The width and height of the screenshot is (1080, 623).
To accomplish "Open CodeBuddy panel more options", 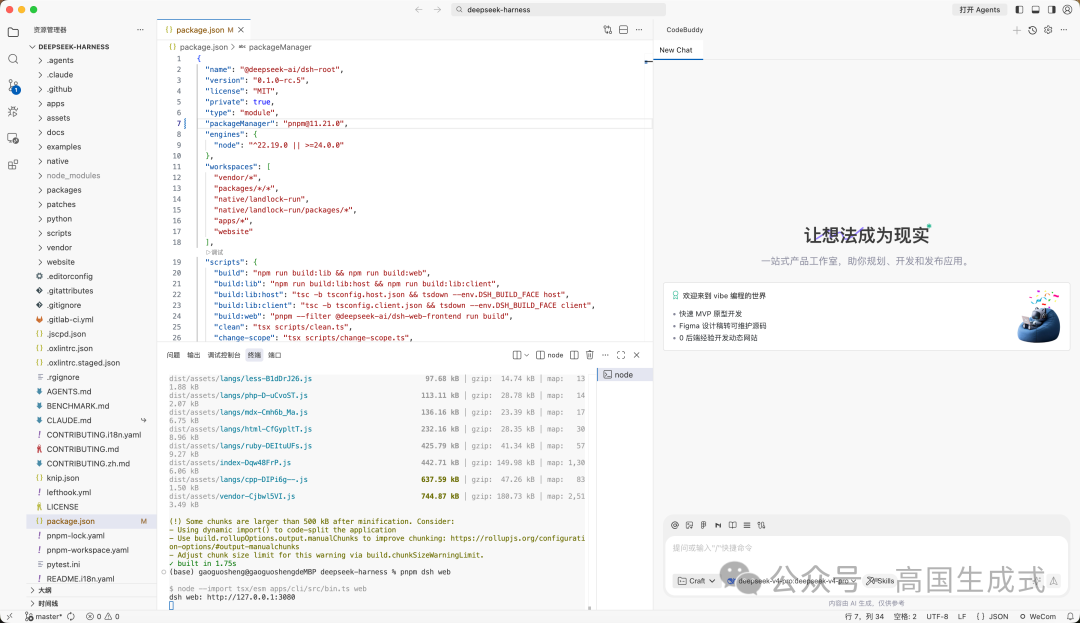I will 1064,30.
